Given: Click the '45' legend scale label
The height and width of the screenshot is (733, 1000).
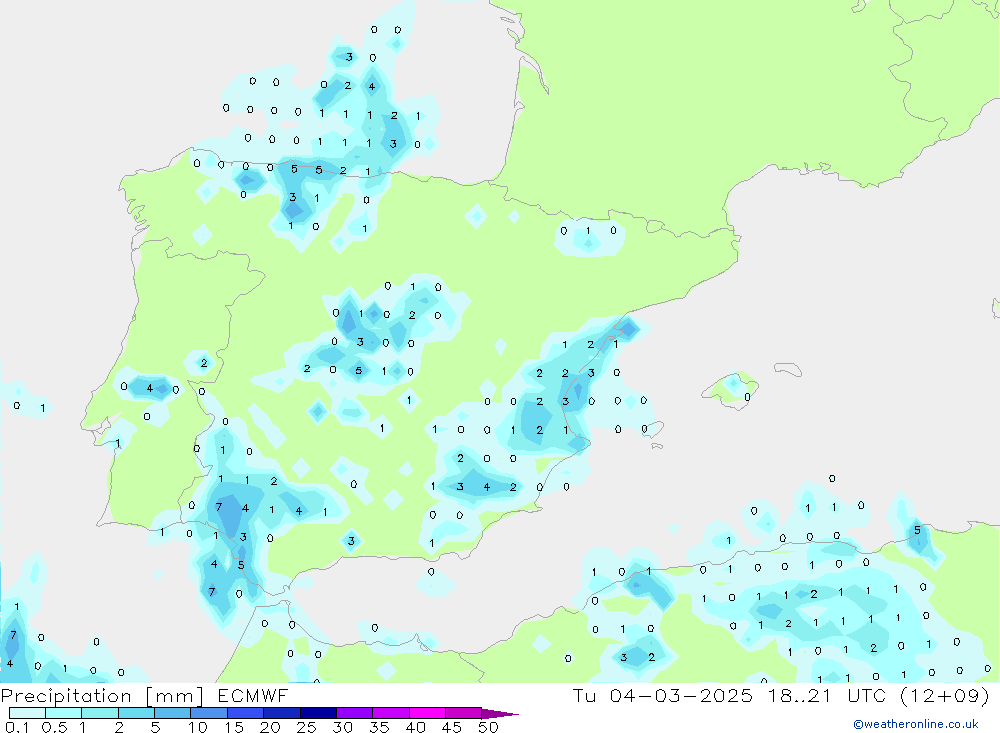Looking at the screenshot, I should 452,727.
